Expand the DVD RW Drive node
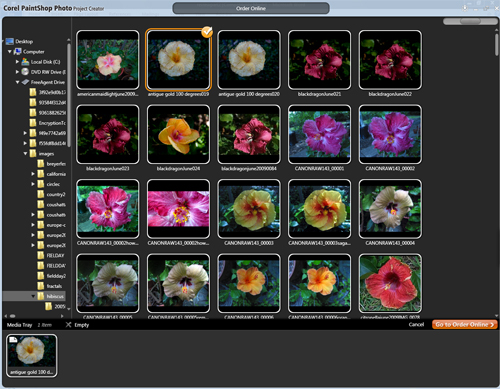 [17, 72]
